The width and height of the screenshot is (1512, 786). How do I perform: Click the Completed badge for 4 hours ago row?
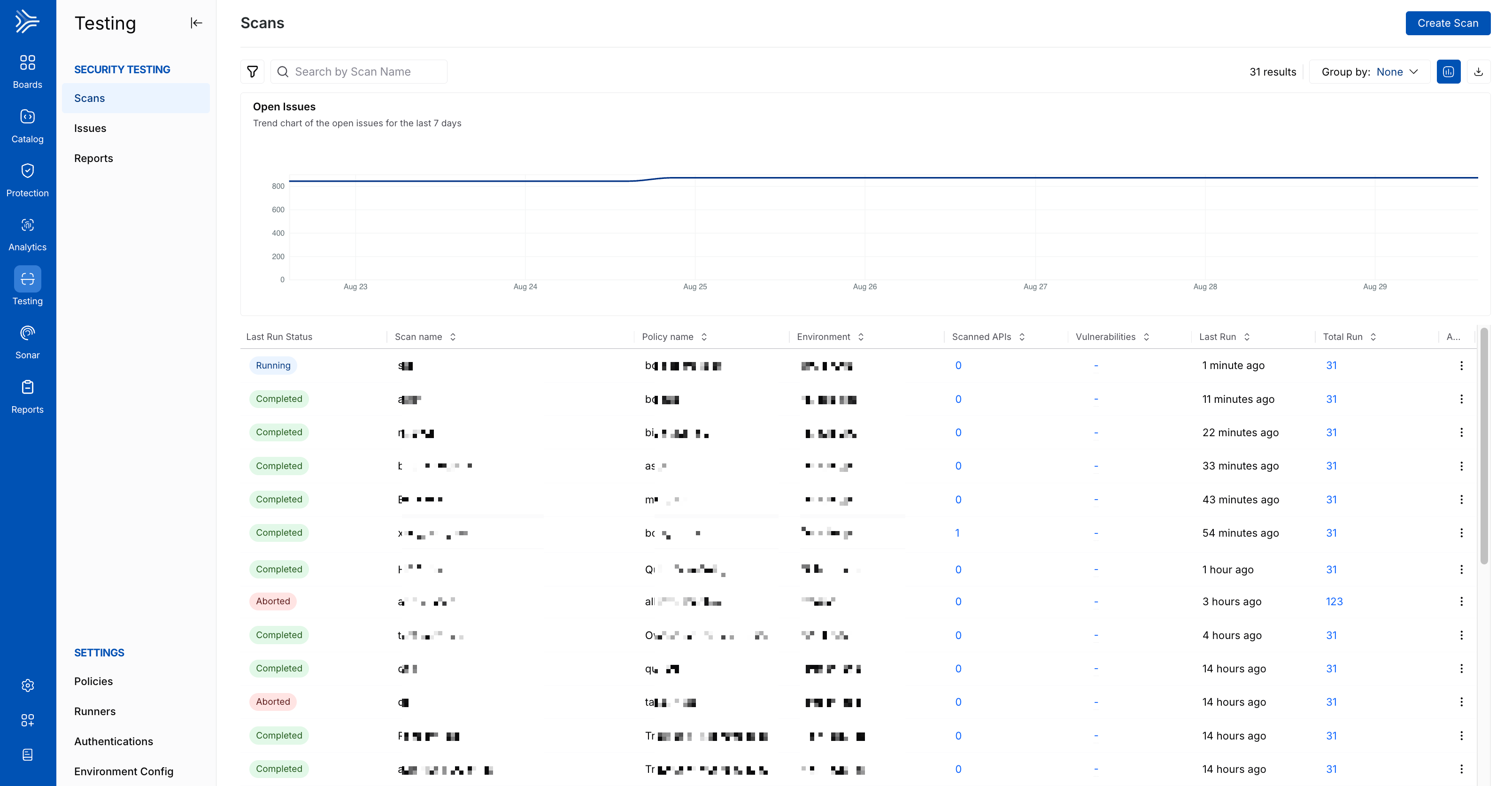pyautogui.click(x=279, y=634)
